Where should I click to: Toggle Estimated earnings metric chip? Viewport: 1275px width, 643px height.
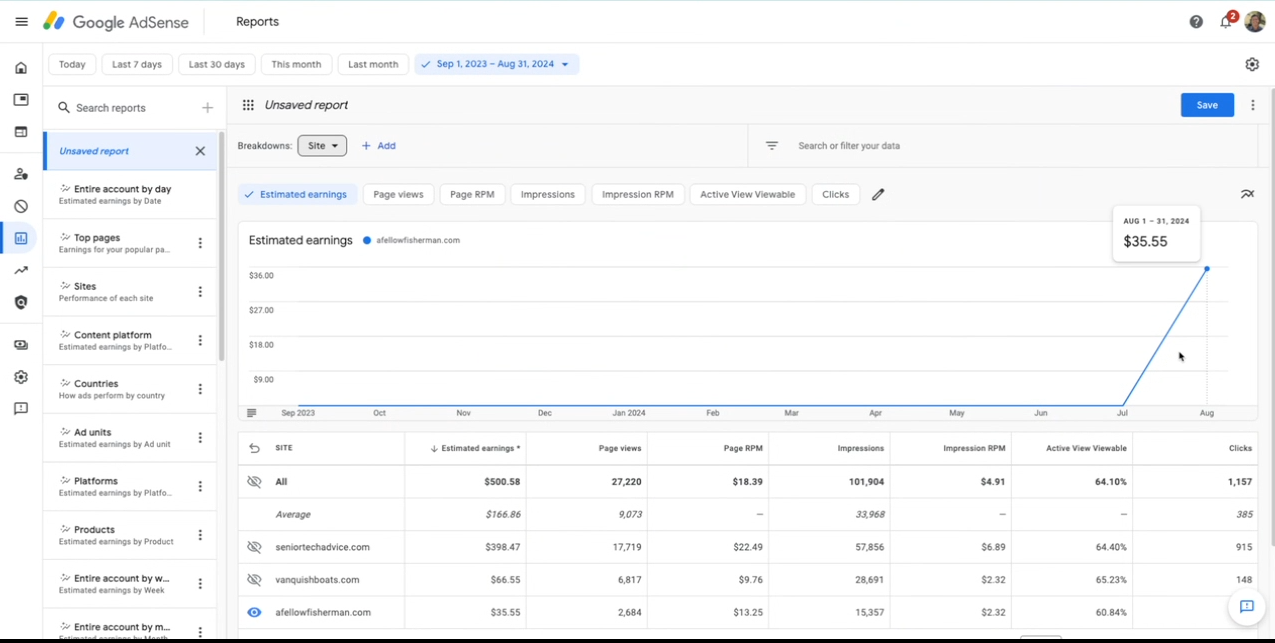pos(297,194)
